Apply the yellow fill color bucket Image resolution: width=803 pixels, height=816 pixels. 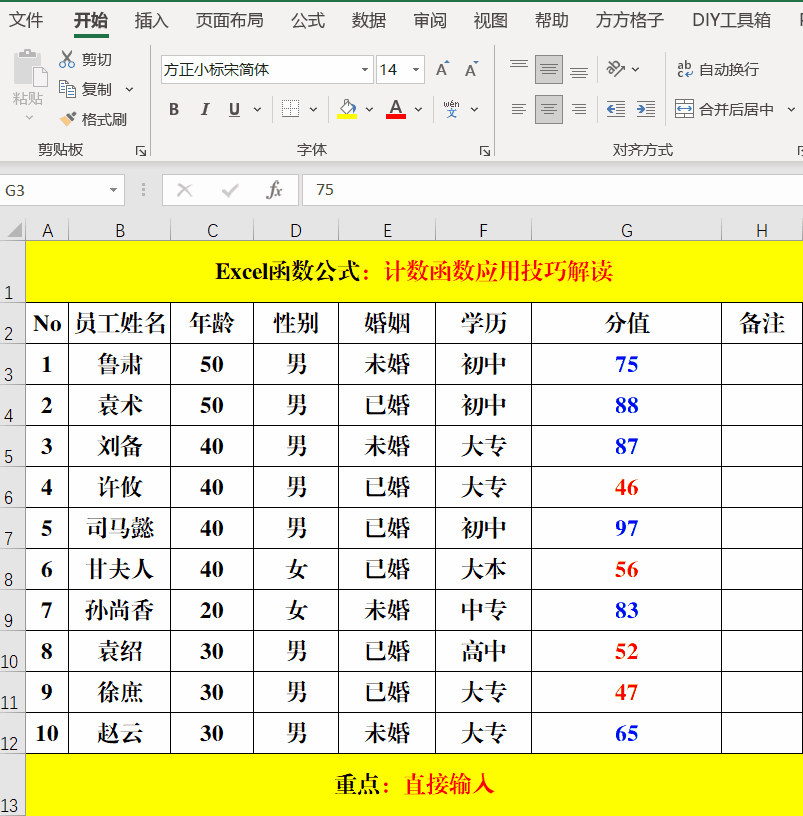[x=347, y=109]
